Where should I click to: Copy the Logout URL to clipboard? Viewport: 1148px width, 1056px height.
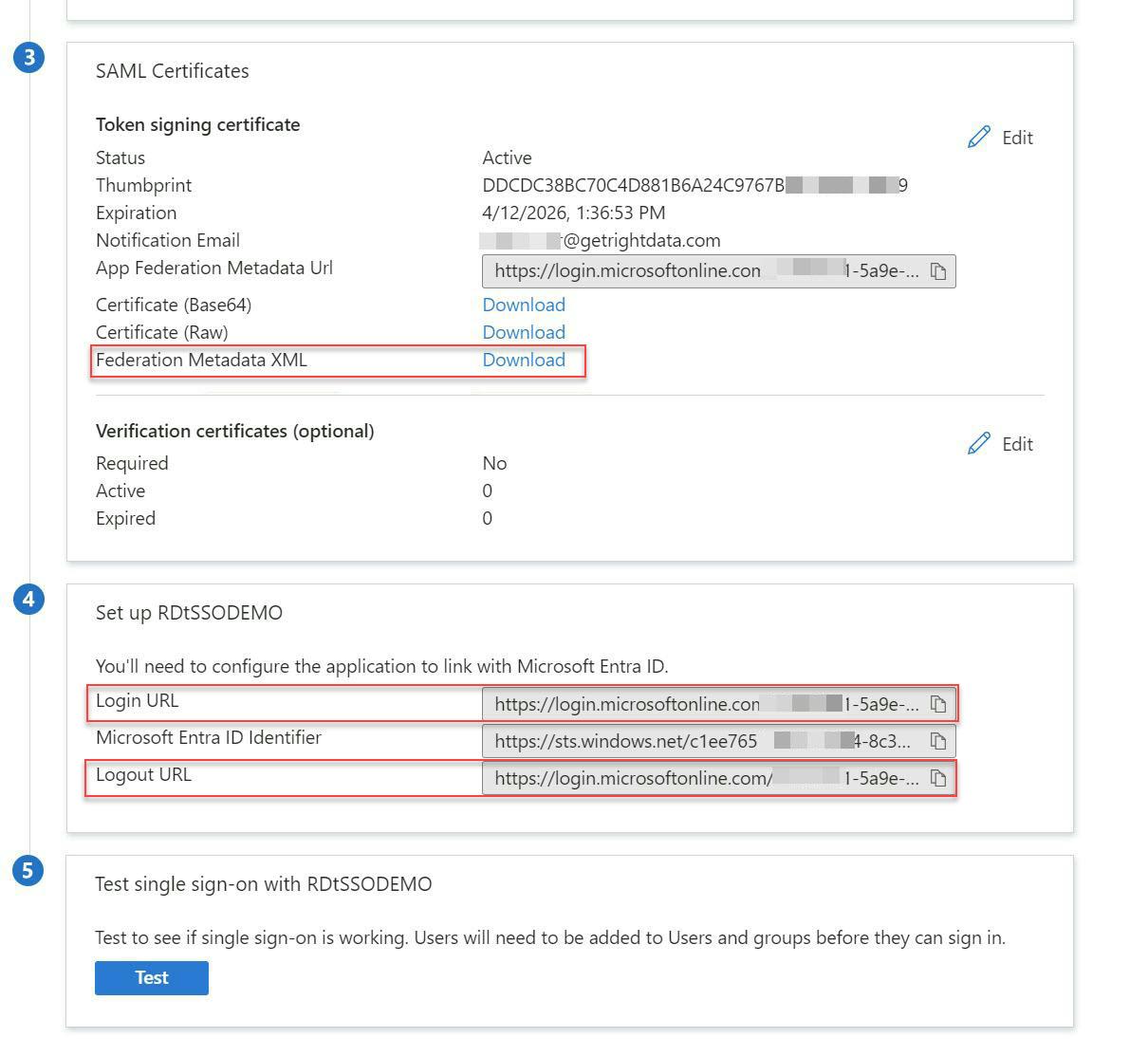[938, 778]
